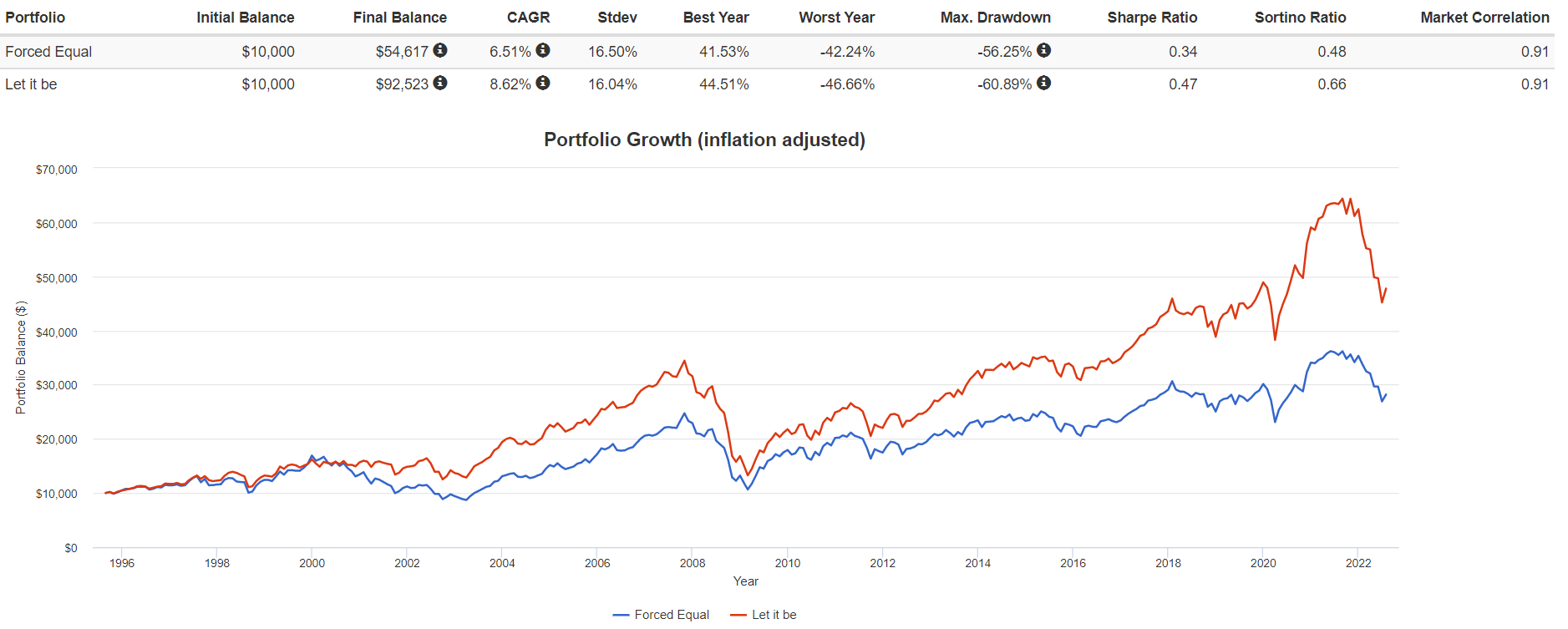Click the red Let it be legend line marker
The image size is (1568, 629).
(738, 615)
